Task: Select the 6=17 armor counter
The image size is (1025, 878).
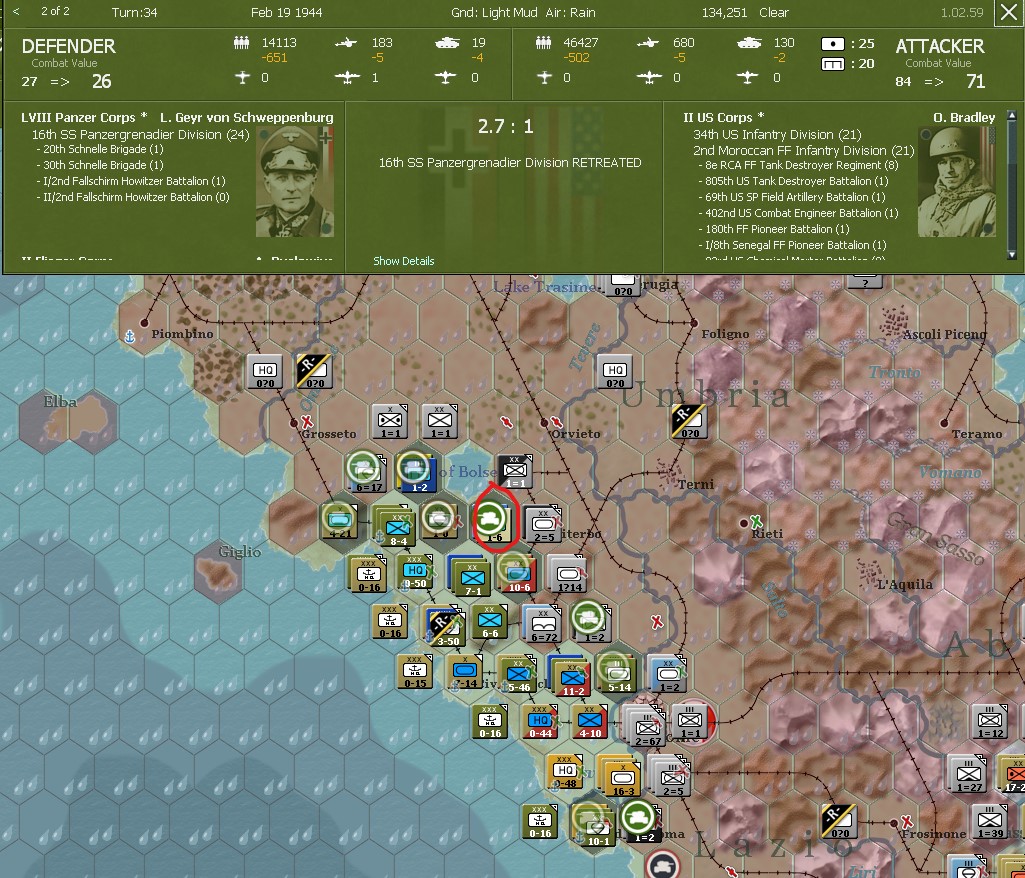Action: (x=366, y=471)
